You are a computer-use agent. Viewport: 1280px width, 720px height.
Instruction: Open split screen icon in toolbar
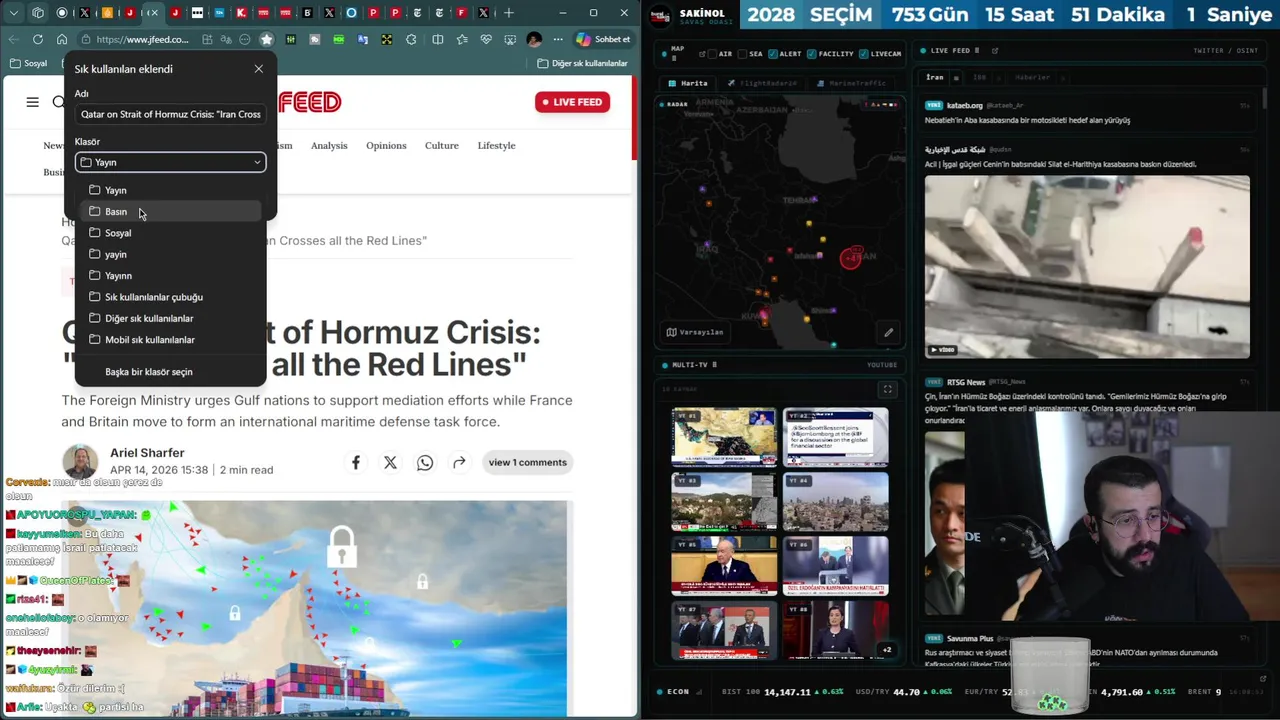click(x=437, y=39)
